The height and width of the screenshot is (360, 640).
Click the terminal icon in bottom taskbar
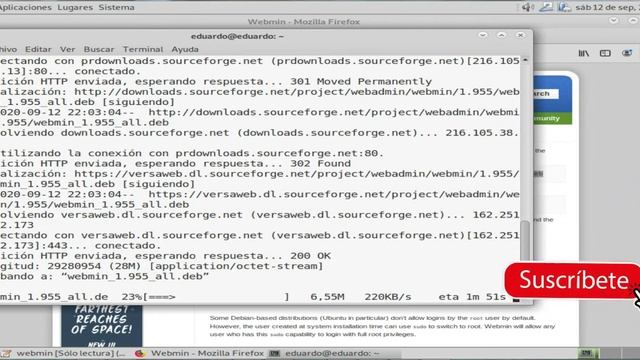point(275,353)
